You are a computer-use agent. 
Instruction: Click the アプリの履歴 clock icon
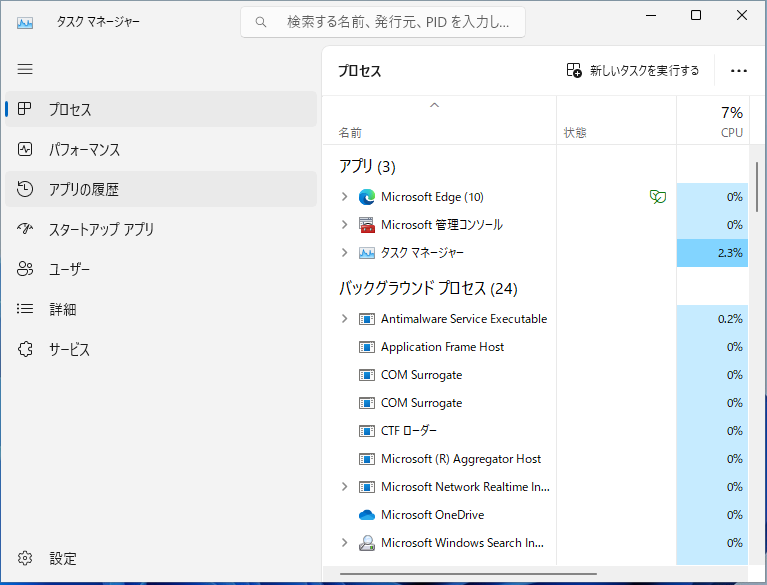point(25,189)
